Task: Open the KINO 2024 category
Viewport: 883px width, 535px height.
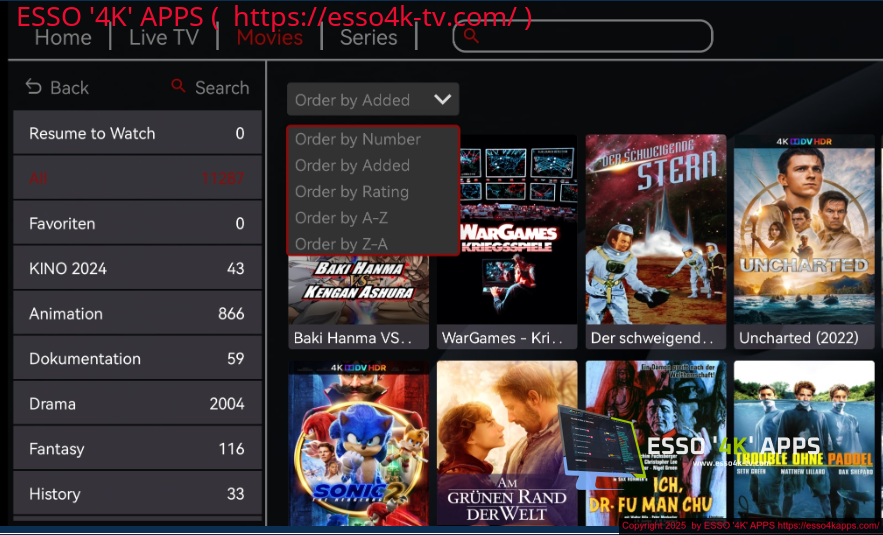Action: [137, 268]
